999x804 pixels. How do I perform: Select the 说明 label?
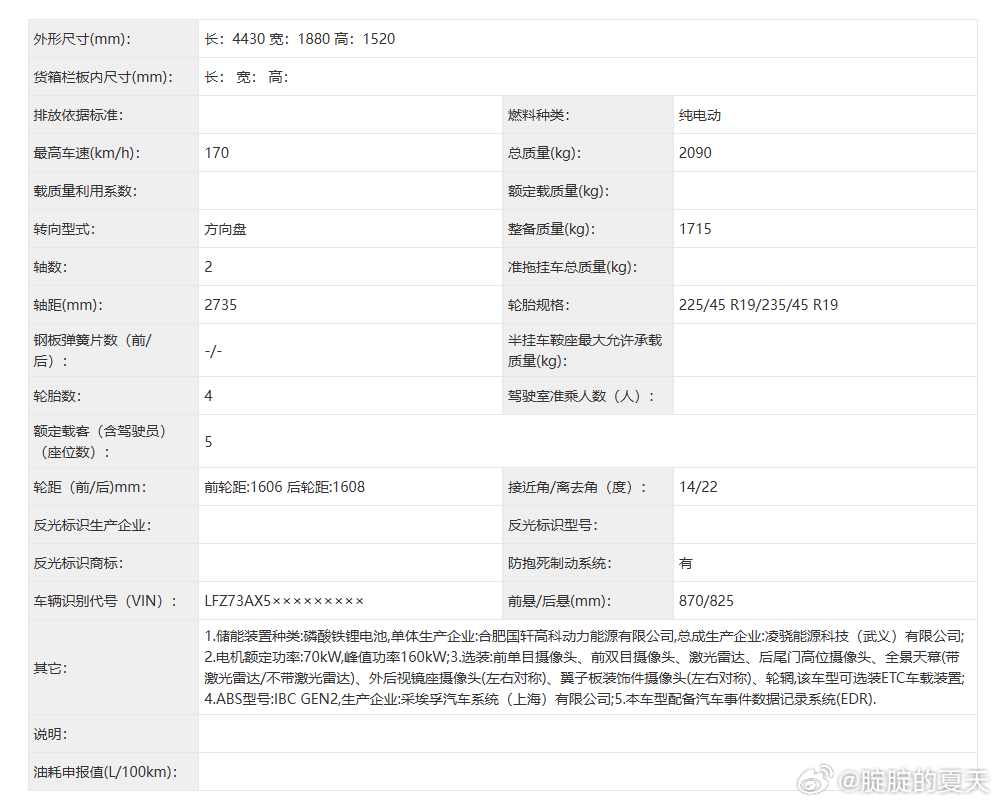pos(50,735)
